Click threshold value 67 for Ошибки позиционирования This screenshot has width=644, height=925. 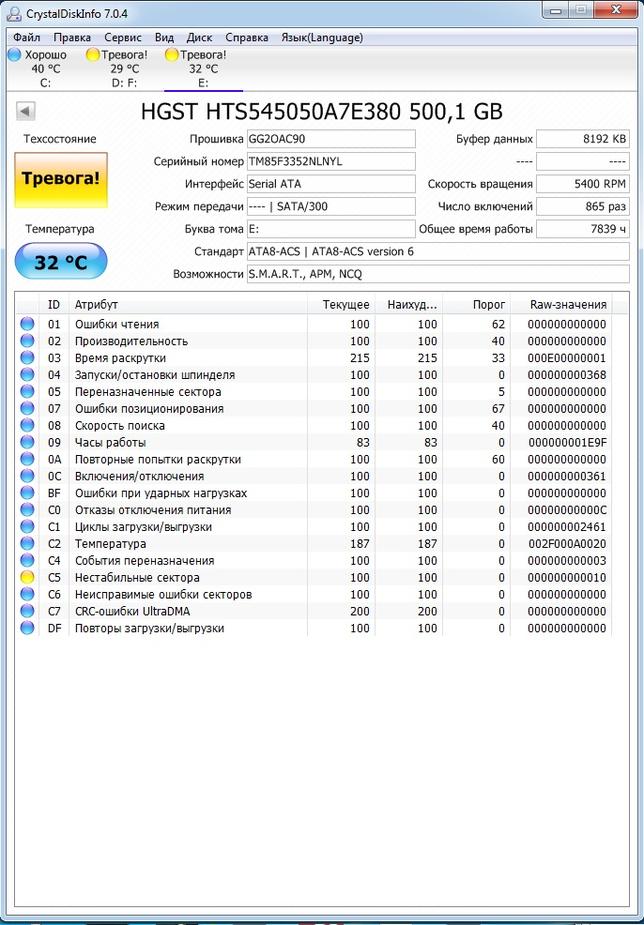point(498,409)
